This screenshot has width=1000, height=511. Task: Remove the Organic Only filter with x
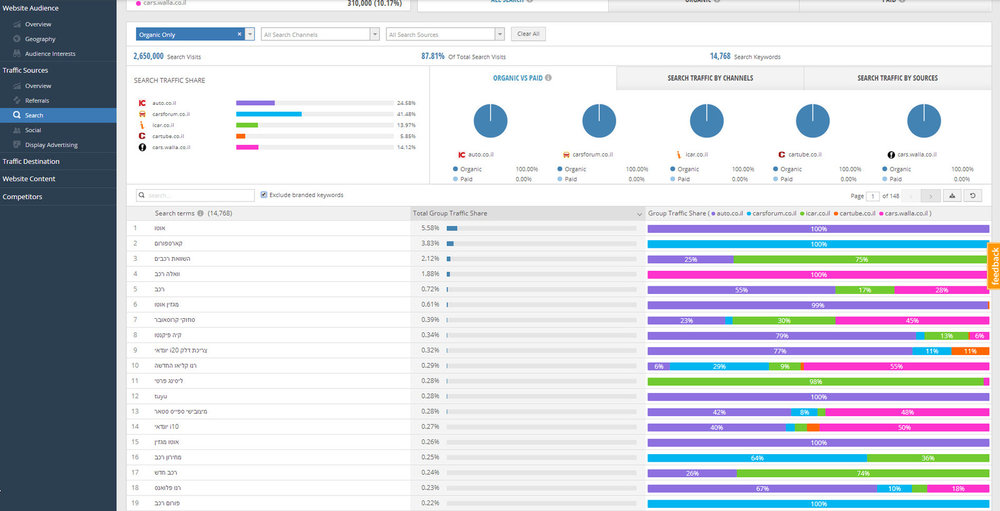[x=239, y=34]
